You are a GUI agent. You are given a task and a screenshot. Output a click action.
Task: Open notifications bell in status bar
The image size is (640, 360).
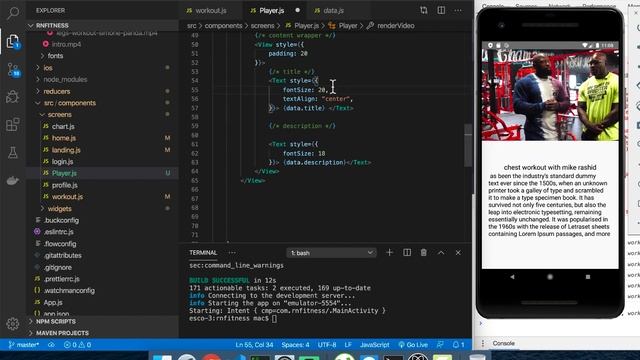pyautogui.click(x=458, y=345)
